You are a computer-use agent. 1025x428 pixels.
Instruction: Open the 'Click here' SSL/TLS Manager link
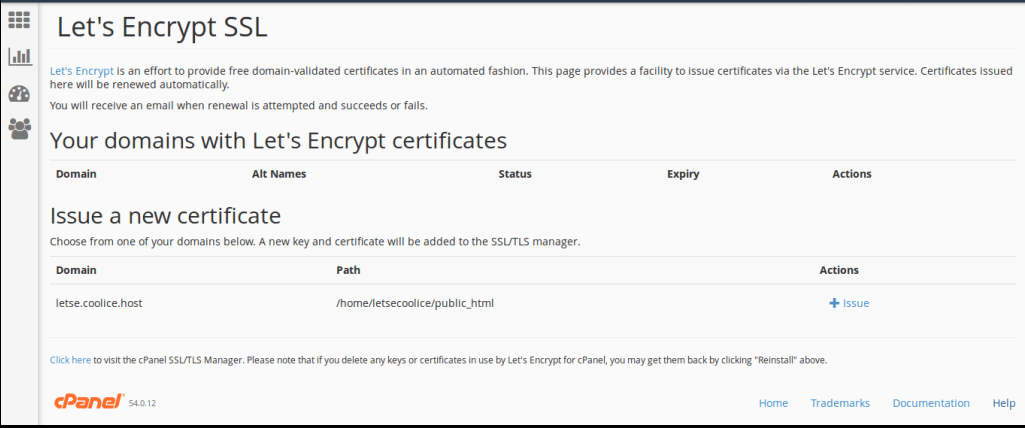click(71, 359)
